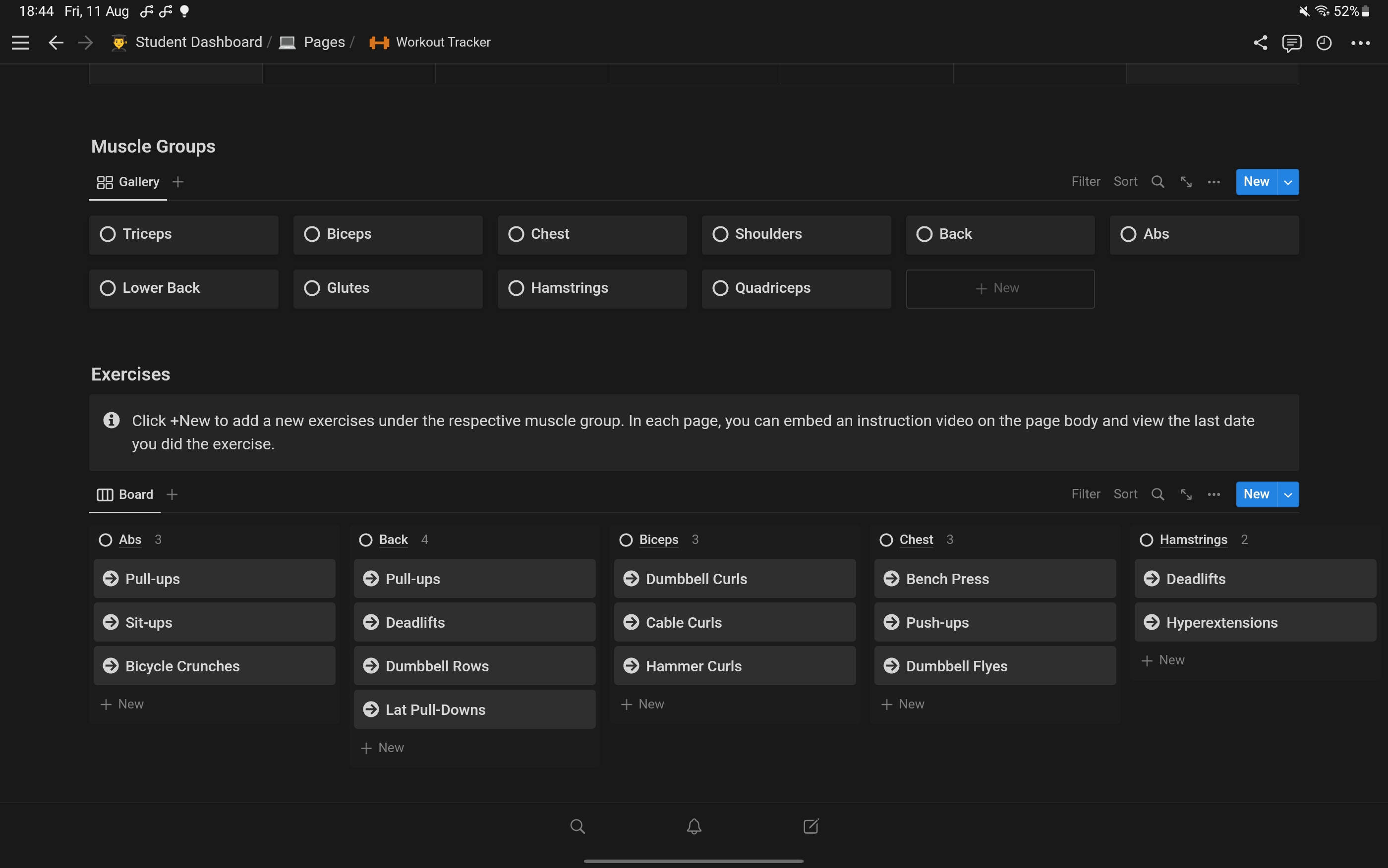Open the page options ellipsis menu
Screen dimensions: 1388x868
pos(1360,43)
